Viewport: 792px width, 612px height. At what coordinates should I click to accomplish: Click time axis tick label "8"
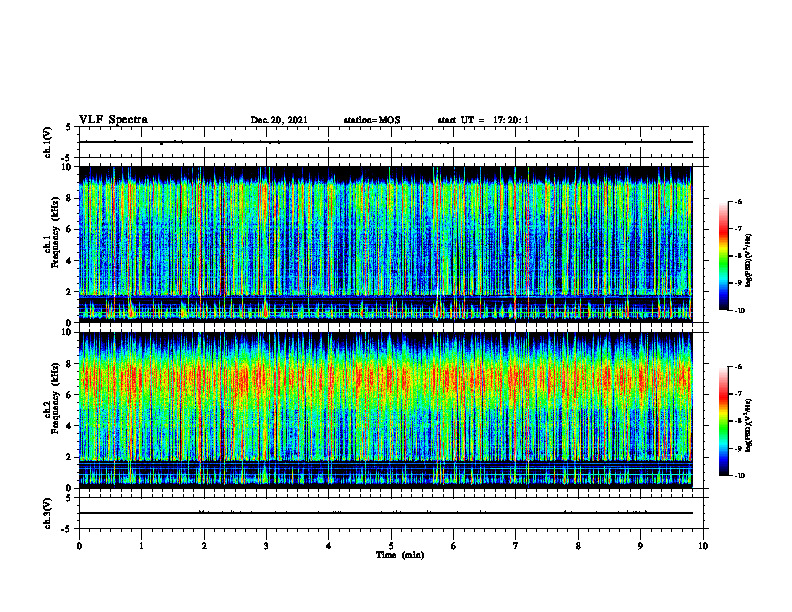pyautogui.click(x=578, y=546)
